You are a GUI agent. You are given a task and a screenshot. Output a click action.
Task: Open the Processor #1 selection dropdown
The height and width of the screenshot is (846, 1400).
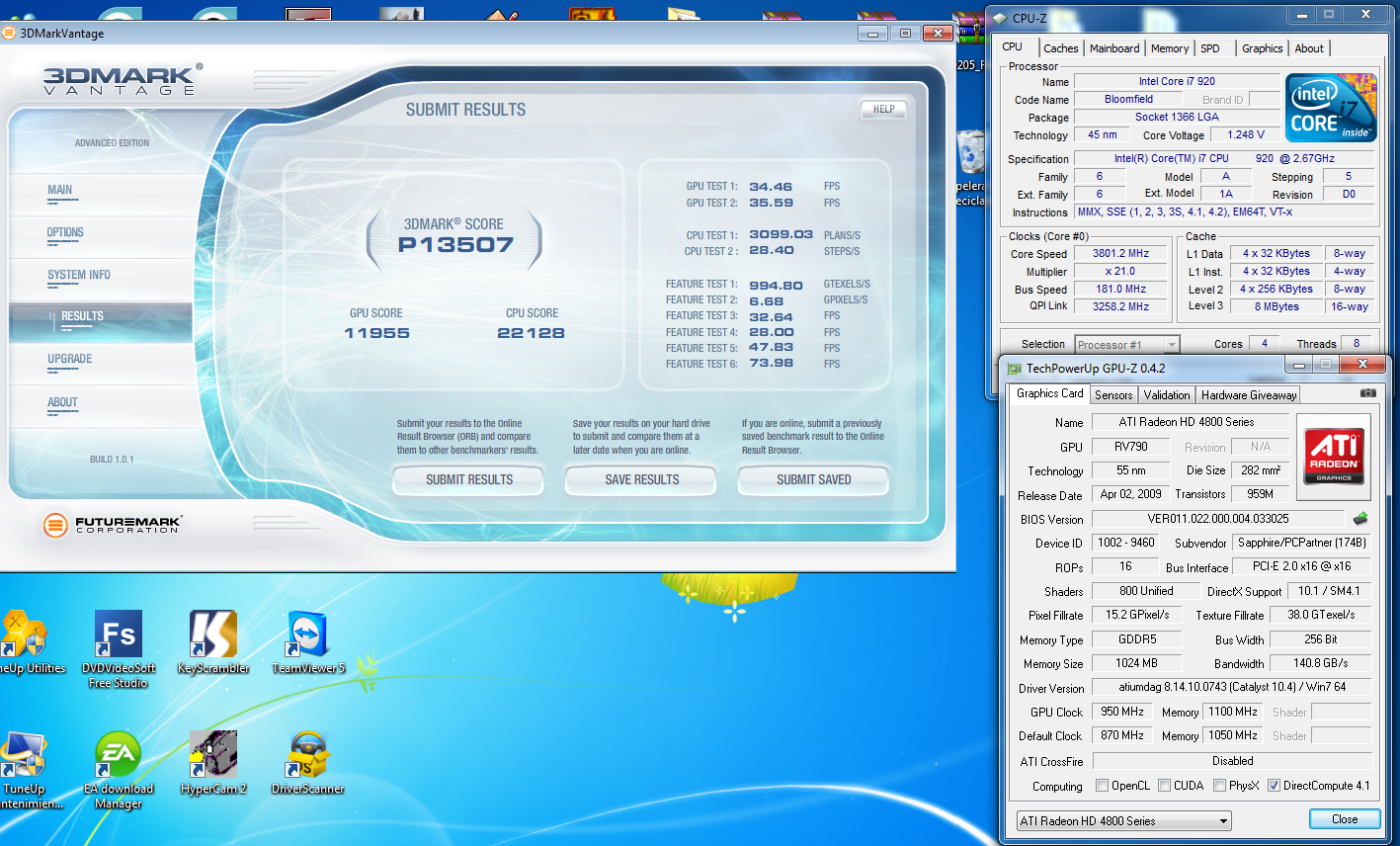pos(1127,344)
